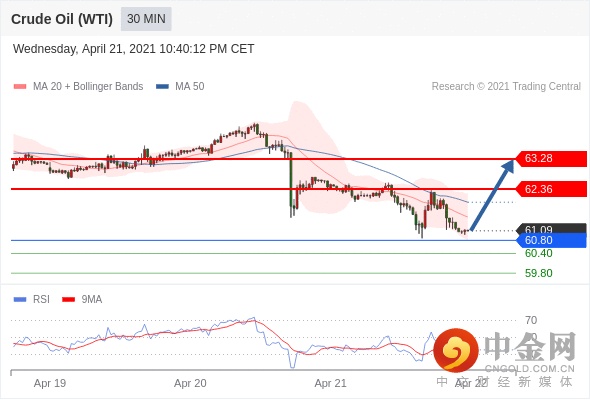Select the 30 MIN timeframe button

pos(146,19)
